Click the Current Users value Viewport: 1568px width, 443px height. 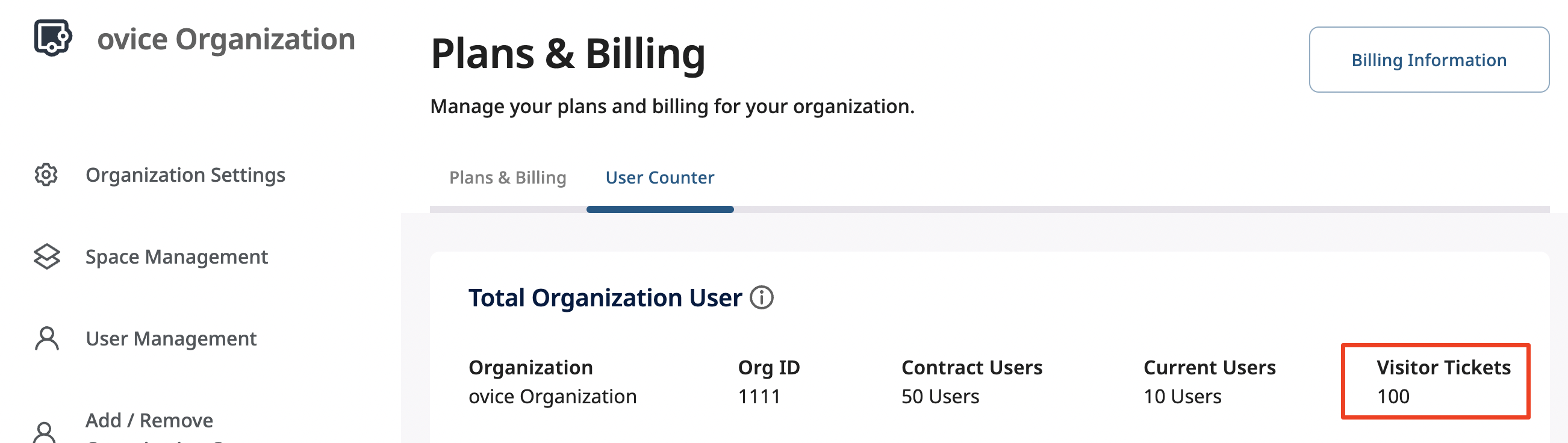click(x=1182, y=397)
